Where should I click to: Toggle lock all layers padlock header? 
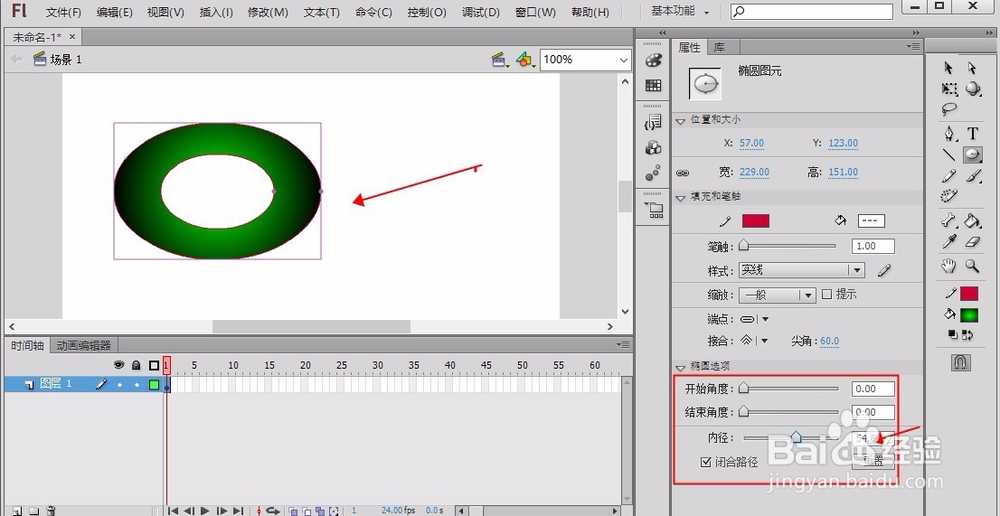136,365
